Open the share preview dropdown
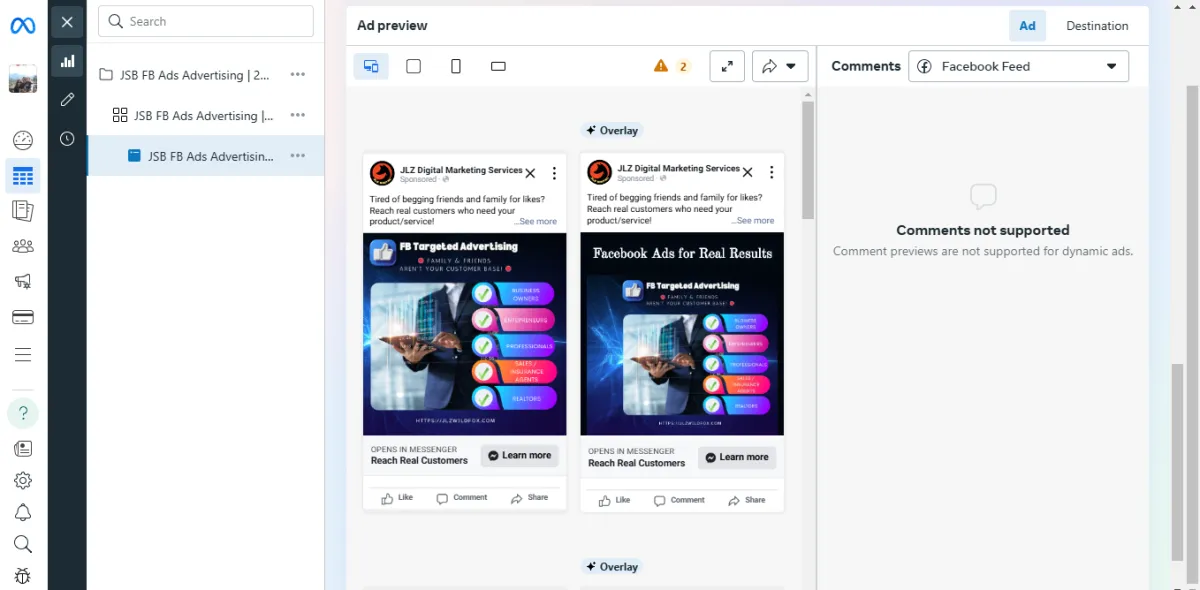Viewport: 1200px width, 590px height. tap(780, 66)
